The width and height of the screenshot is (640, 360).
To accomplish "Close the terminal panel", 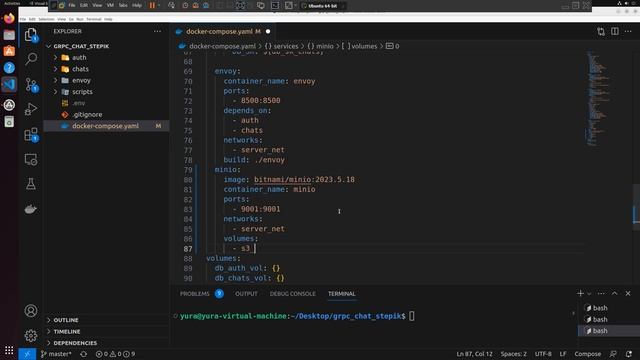I will (x=628, y=293).
